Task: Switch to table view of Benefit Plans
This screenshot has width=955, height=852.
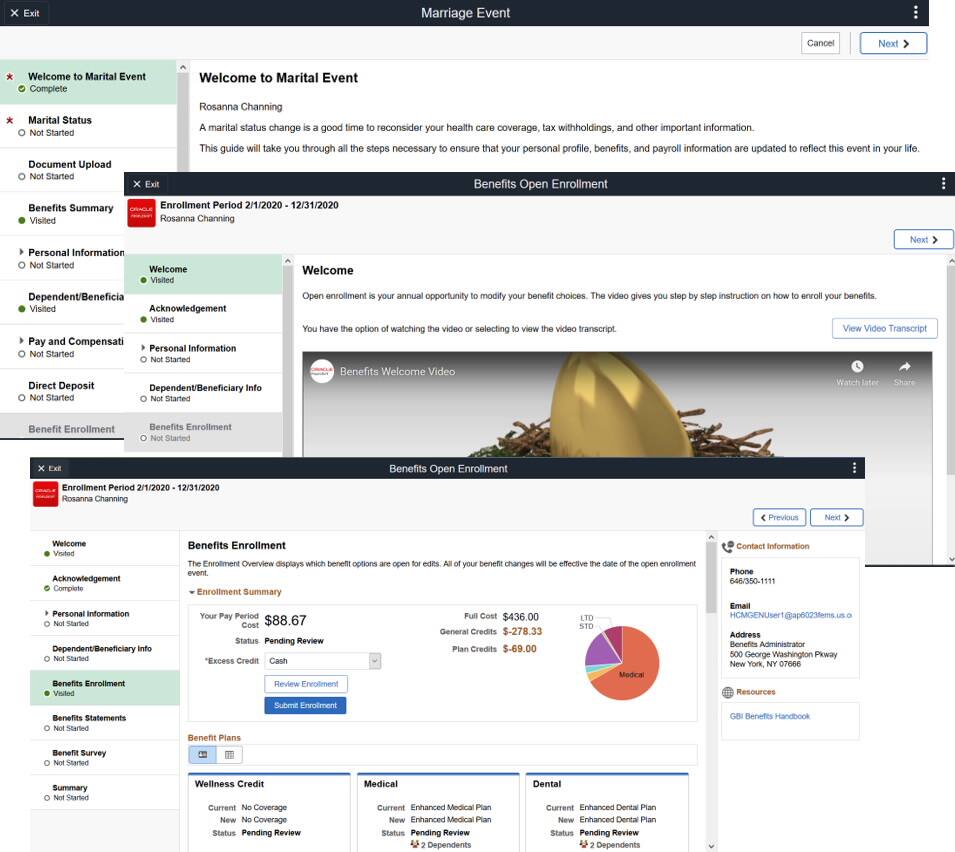Action: [x=229, y=755]
